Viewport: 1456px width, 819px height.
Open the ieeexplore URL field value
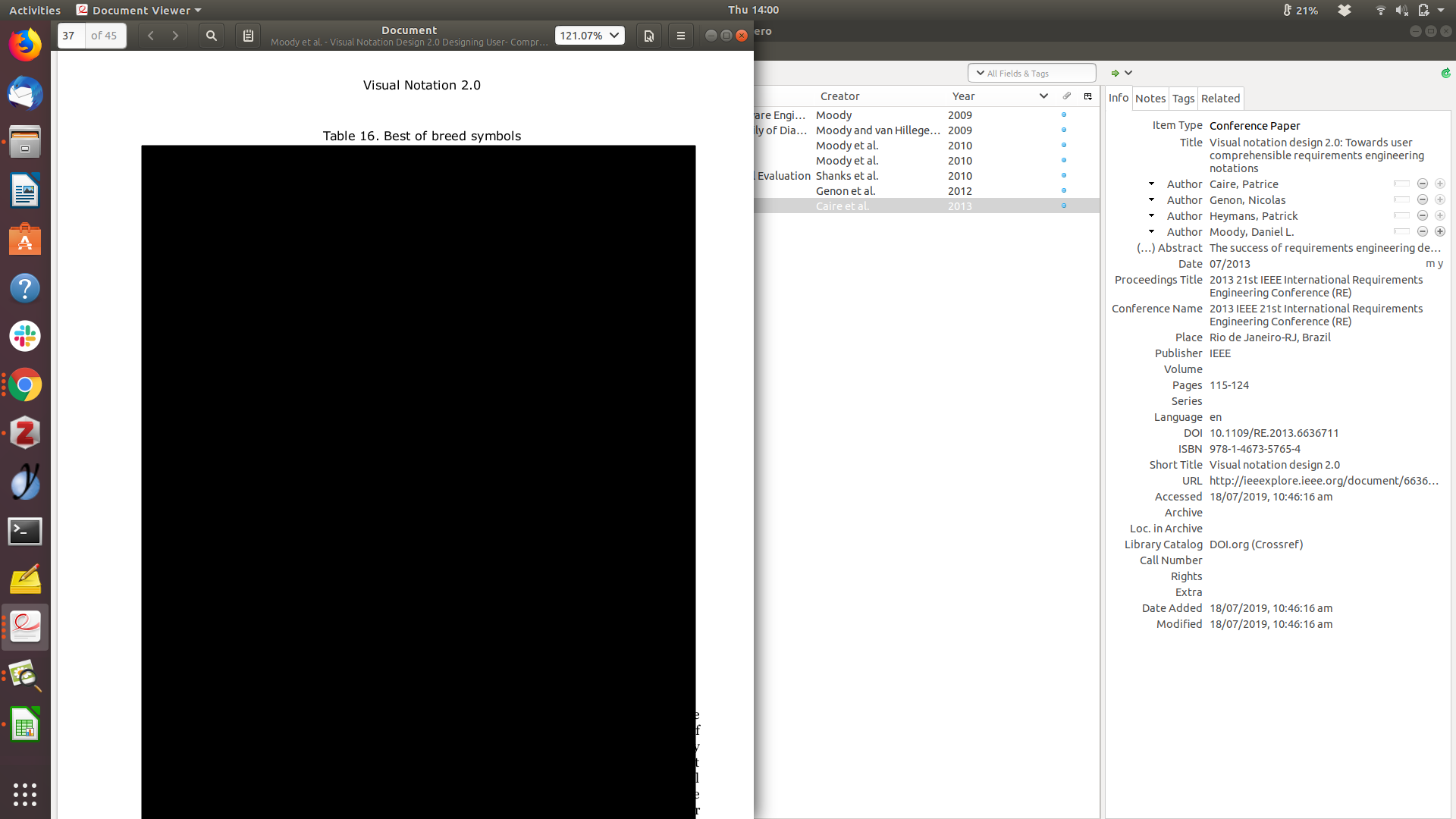coord(1323,481)
